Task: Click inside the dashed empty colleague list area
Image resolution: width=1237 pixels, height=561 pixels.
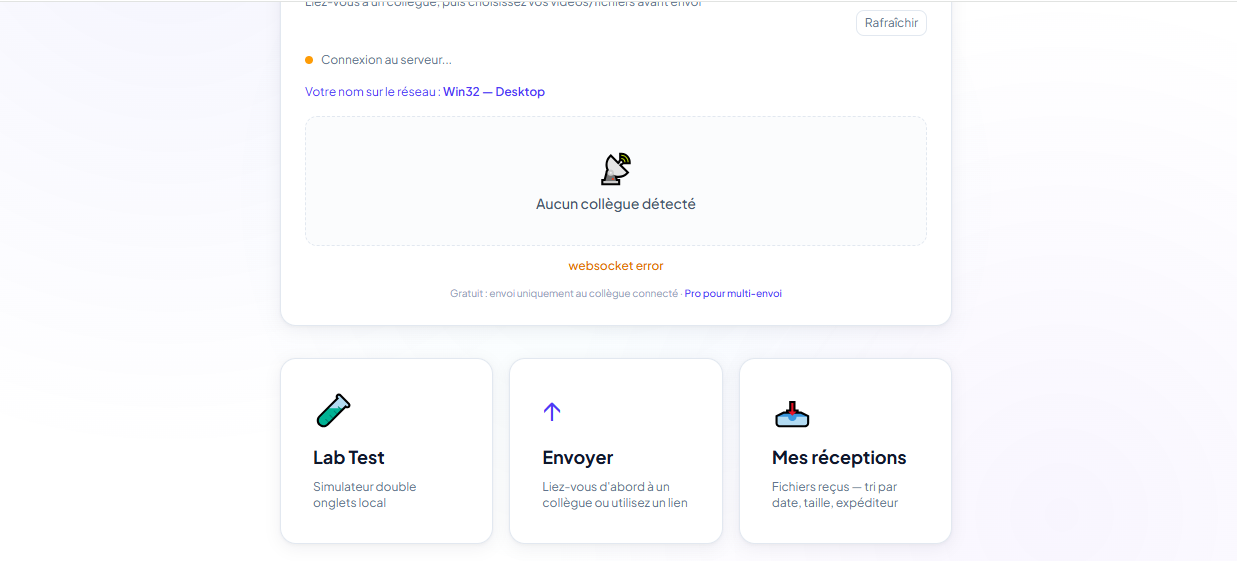Action: point(616,181)
